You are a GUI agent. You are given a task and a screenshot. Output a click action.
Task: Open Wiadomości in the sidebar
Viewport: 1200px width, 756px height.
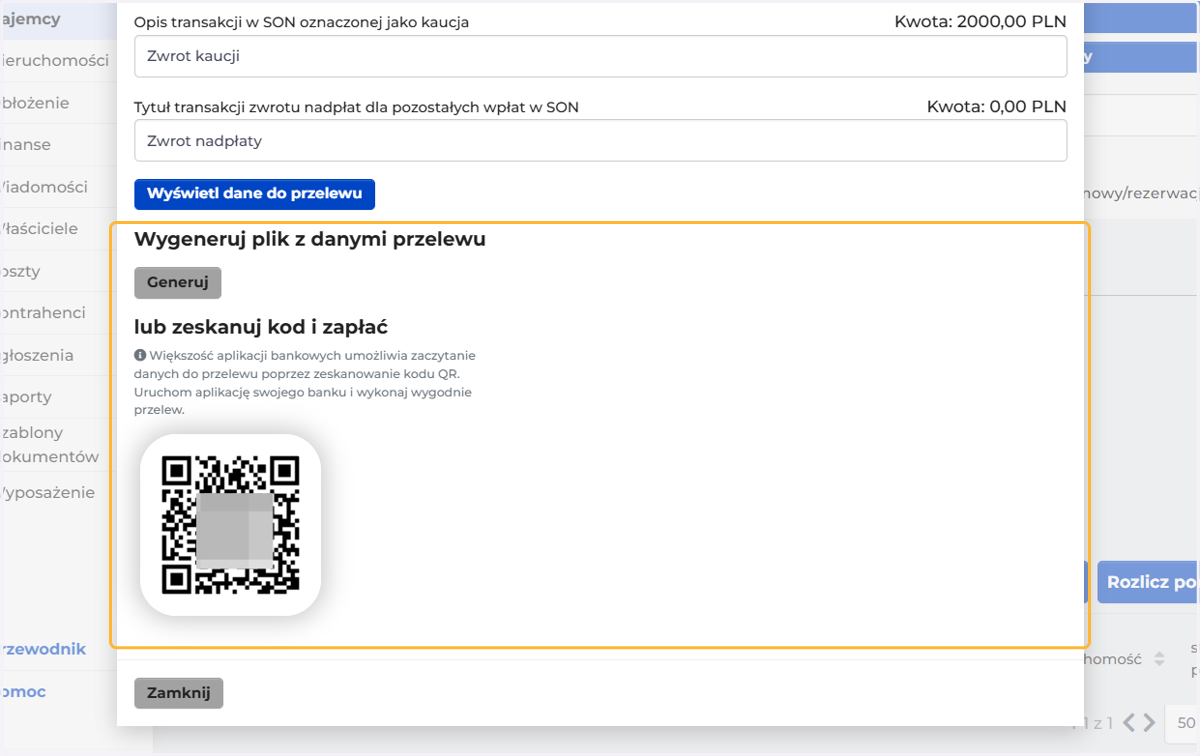[x=44, y=187]
